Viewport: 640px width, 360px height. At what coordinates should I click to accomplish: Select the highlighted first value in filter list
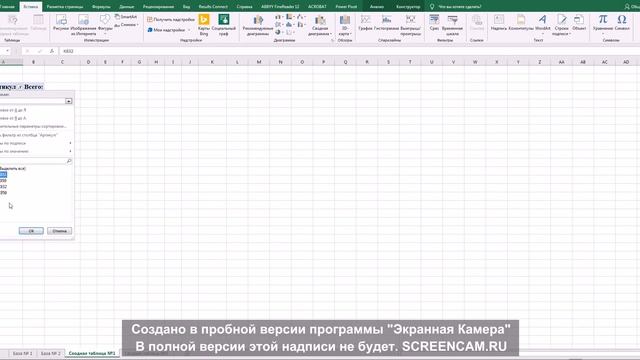(x=3, y=175)
